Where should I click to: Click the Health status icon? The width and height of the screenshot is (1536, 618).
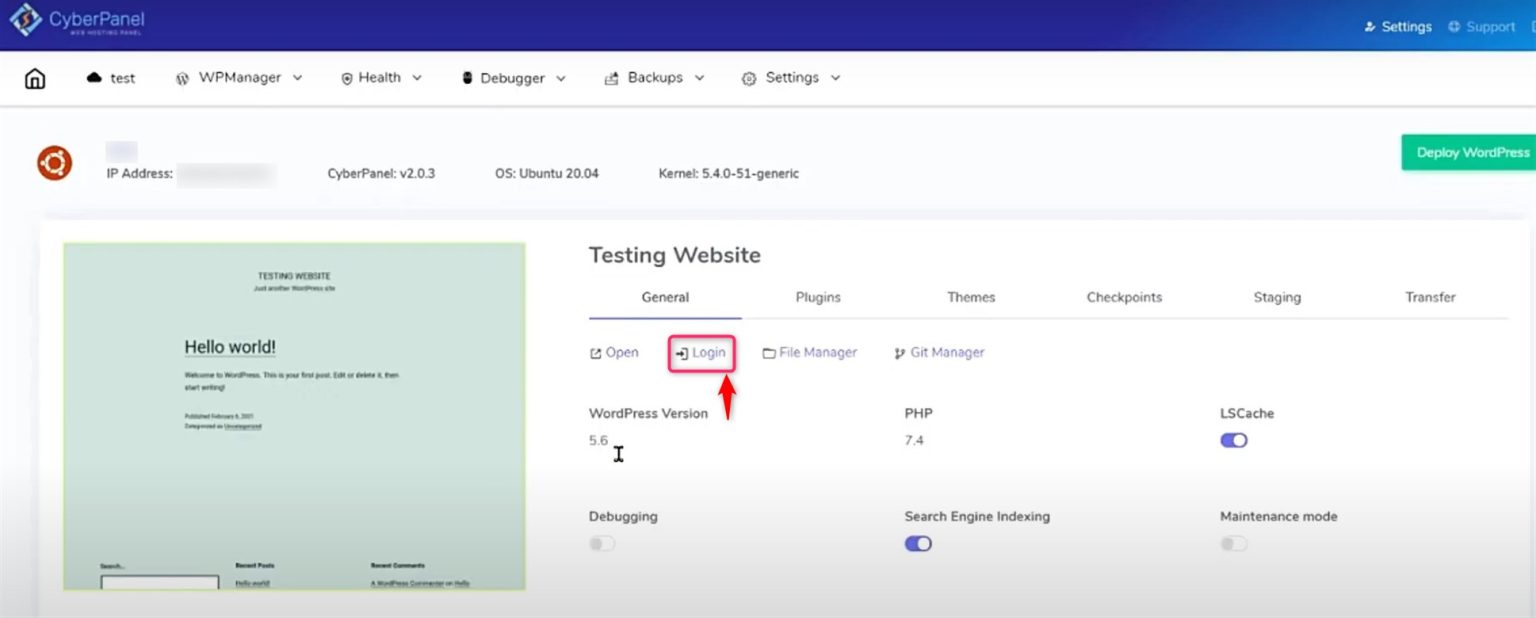pyautogui.click(x=346, y=77)
